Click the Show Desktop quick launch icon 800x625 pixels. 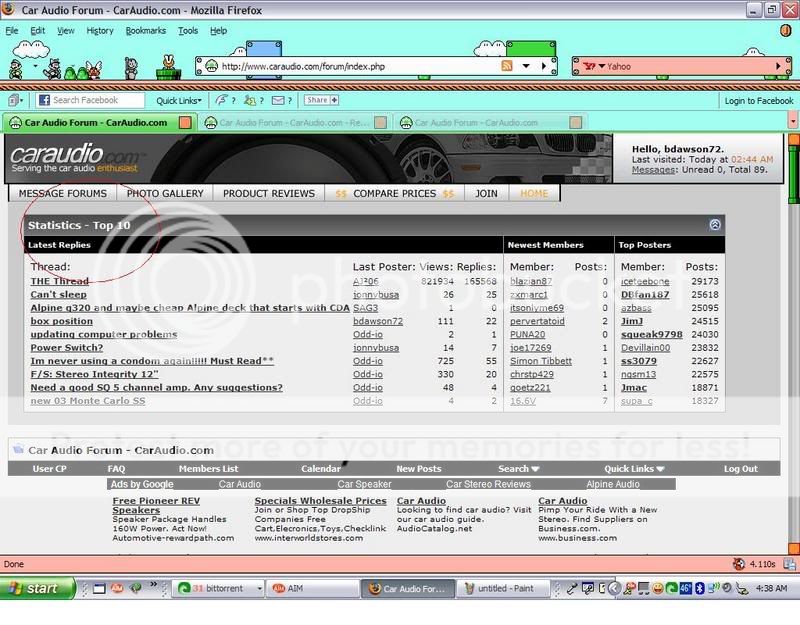click(x=99, y=588)
